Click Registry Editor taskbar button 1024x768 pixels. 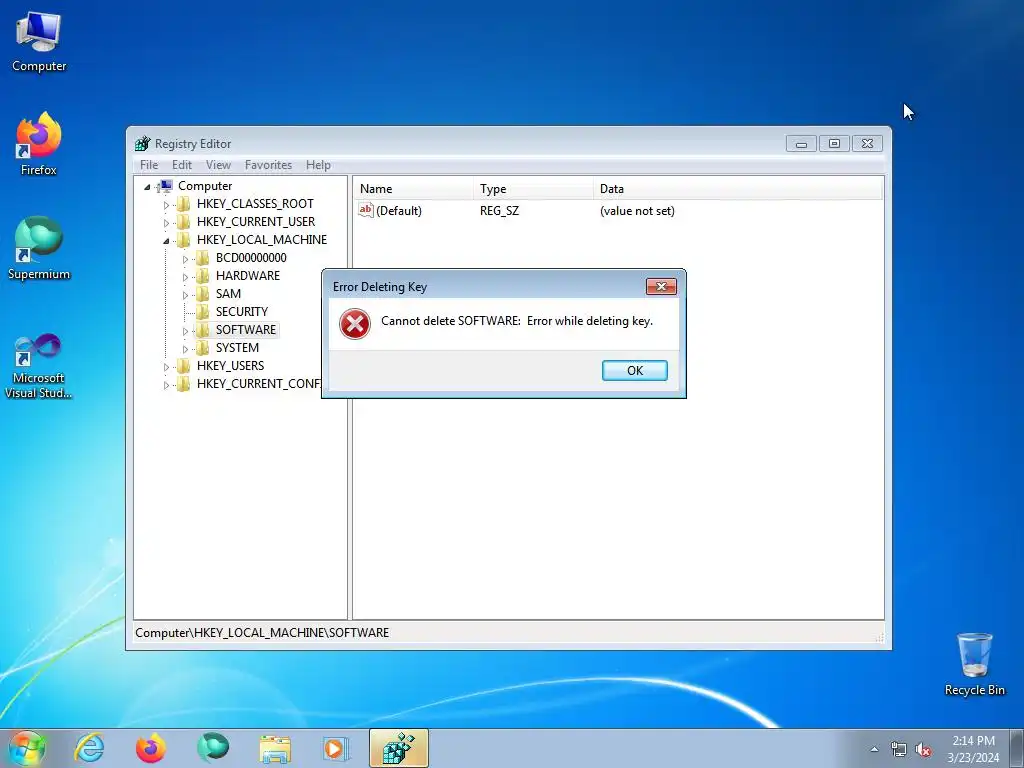tap(398, 748)
